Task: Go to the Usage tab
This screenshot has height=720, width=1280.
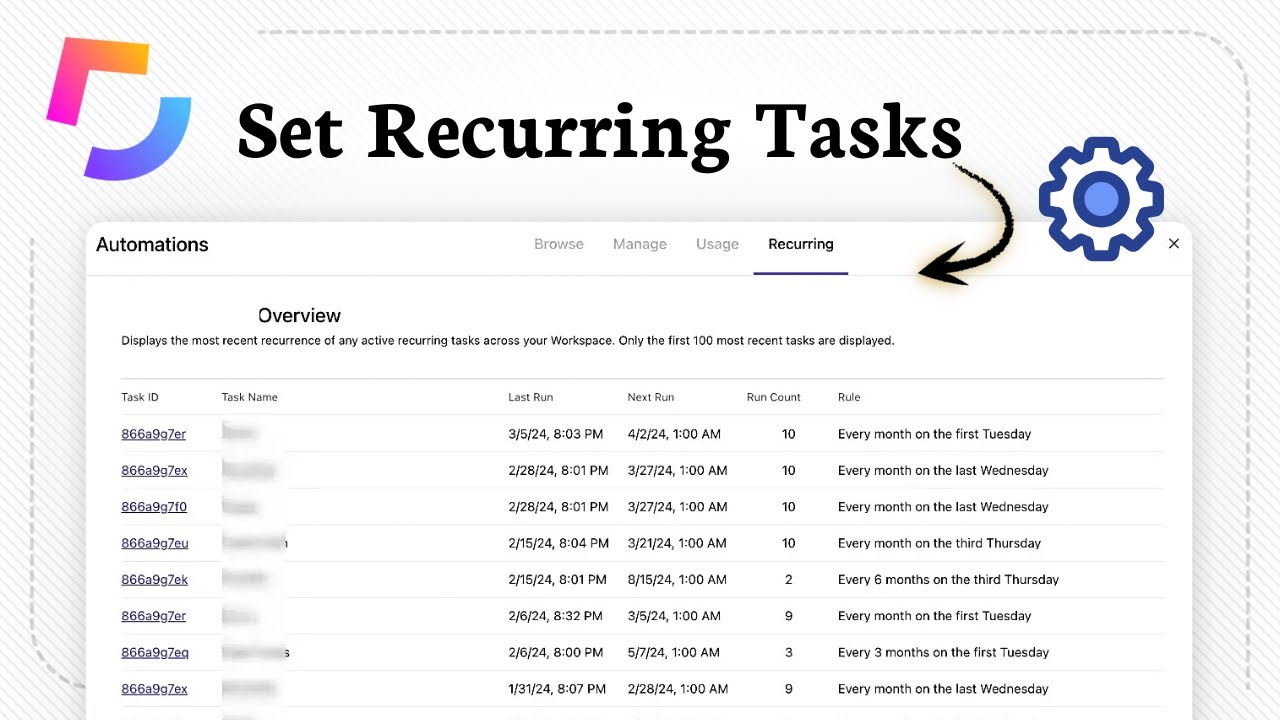Action: [717, 244]
